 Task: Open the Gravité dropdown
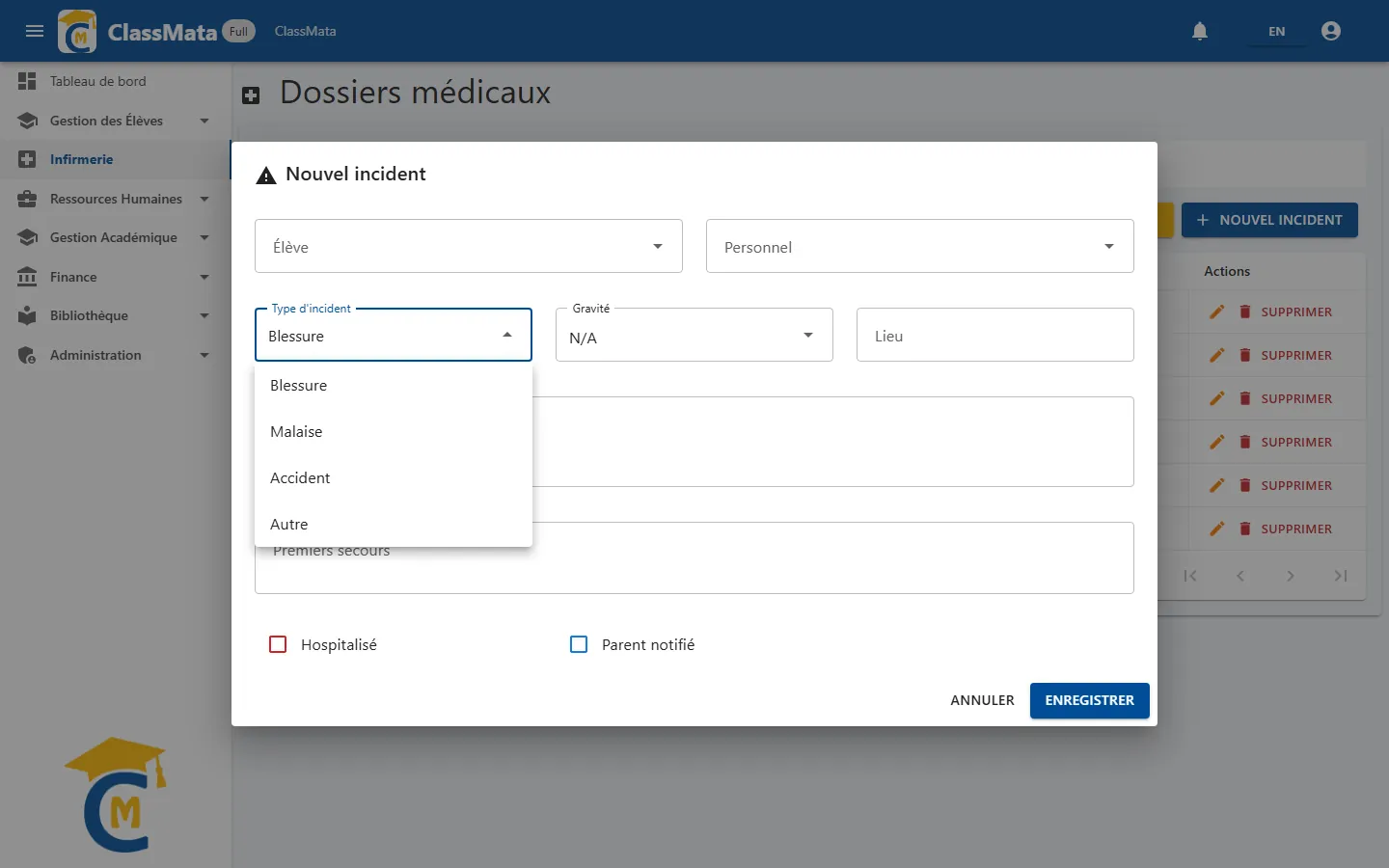[694, 335]
